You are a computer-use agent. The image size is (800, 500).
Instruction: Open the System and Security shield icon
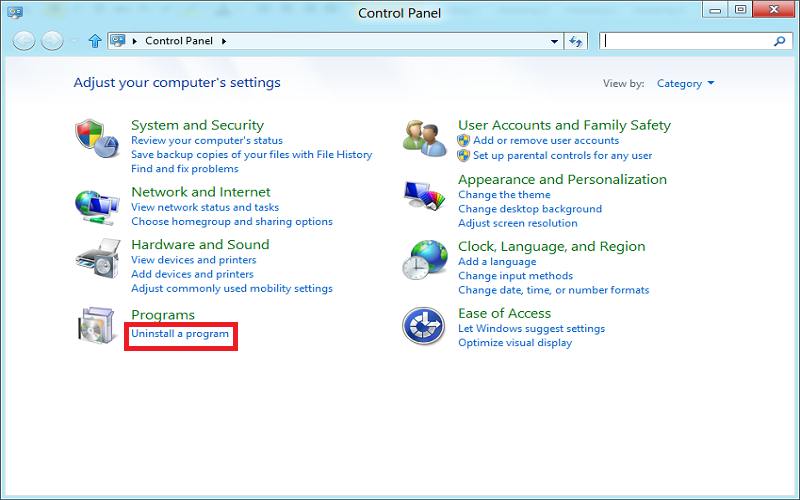tap(96, 138)
